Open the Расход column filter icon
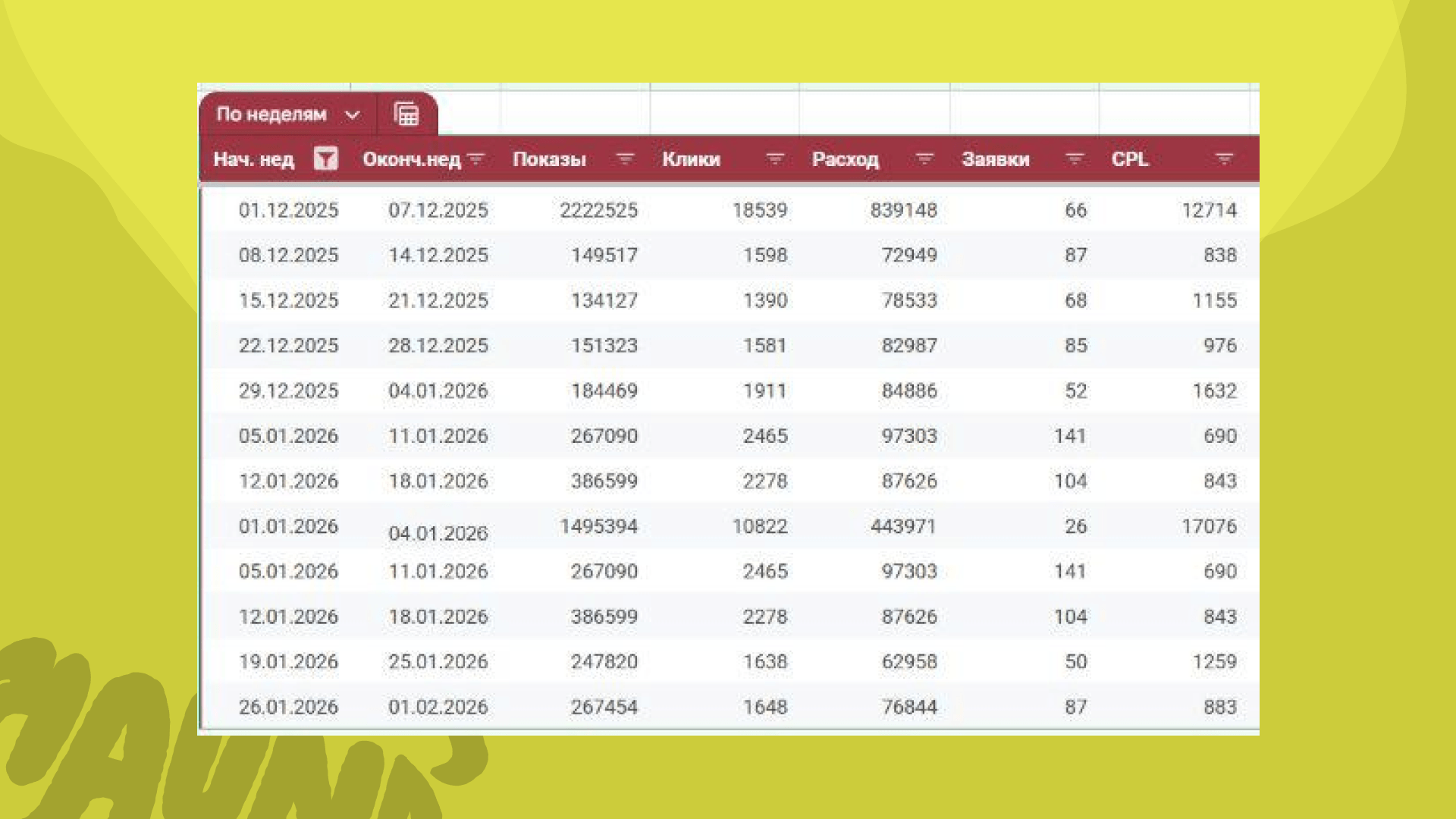 pos(924,159)
